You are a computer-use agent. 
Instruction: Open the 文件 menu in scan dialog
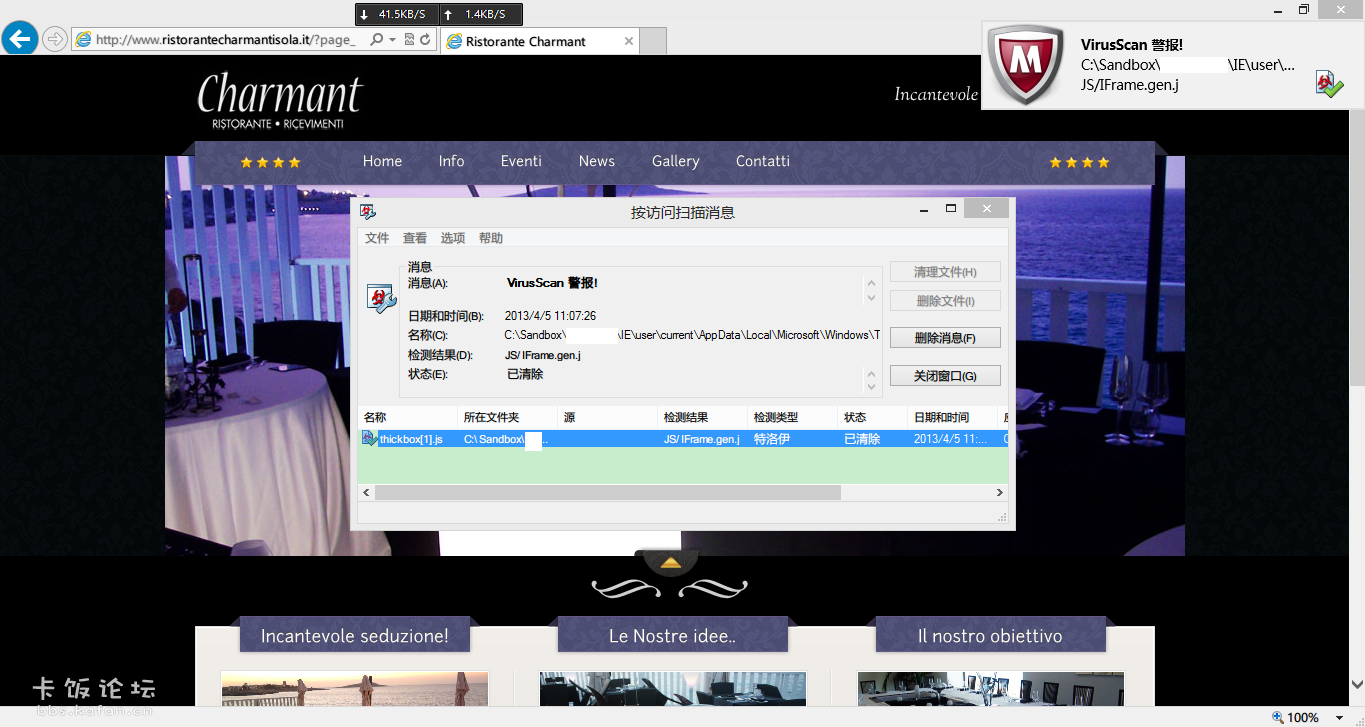pos(377,238)
